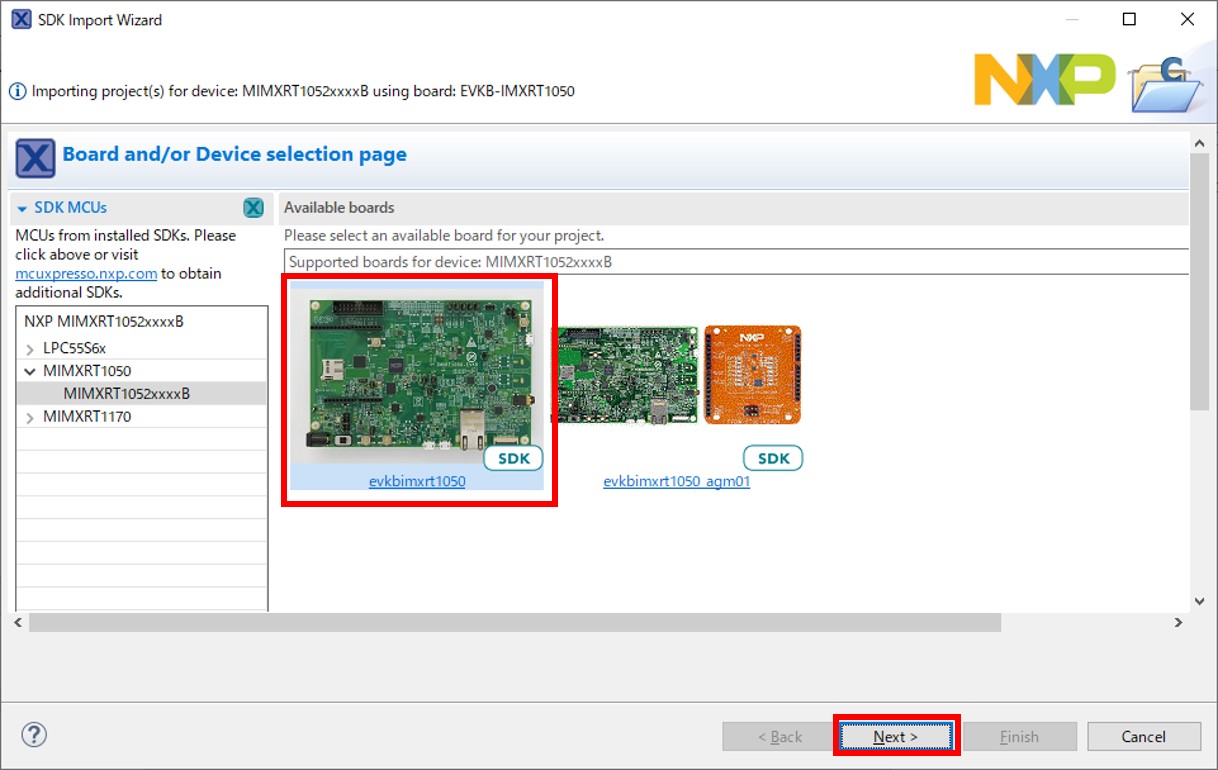Expand the MIMXRT1170 tree node
1218x770 pixels.
[x=30, y=417]
